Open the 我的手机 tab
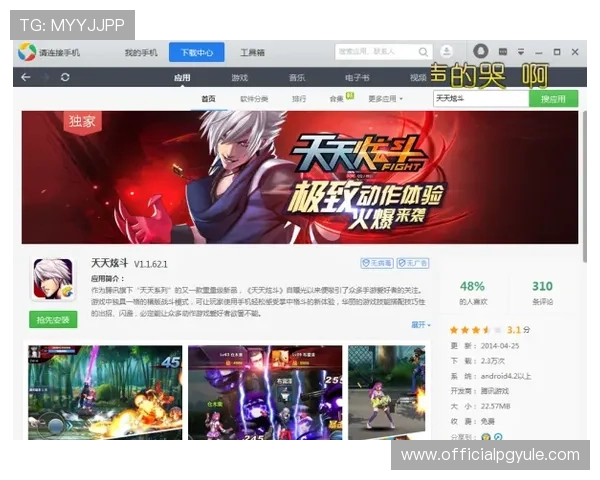This screenshot has width=600, height=480. (141, 52)
